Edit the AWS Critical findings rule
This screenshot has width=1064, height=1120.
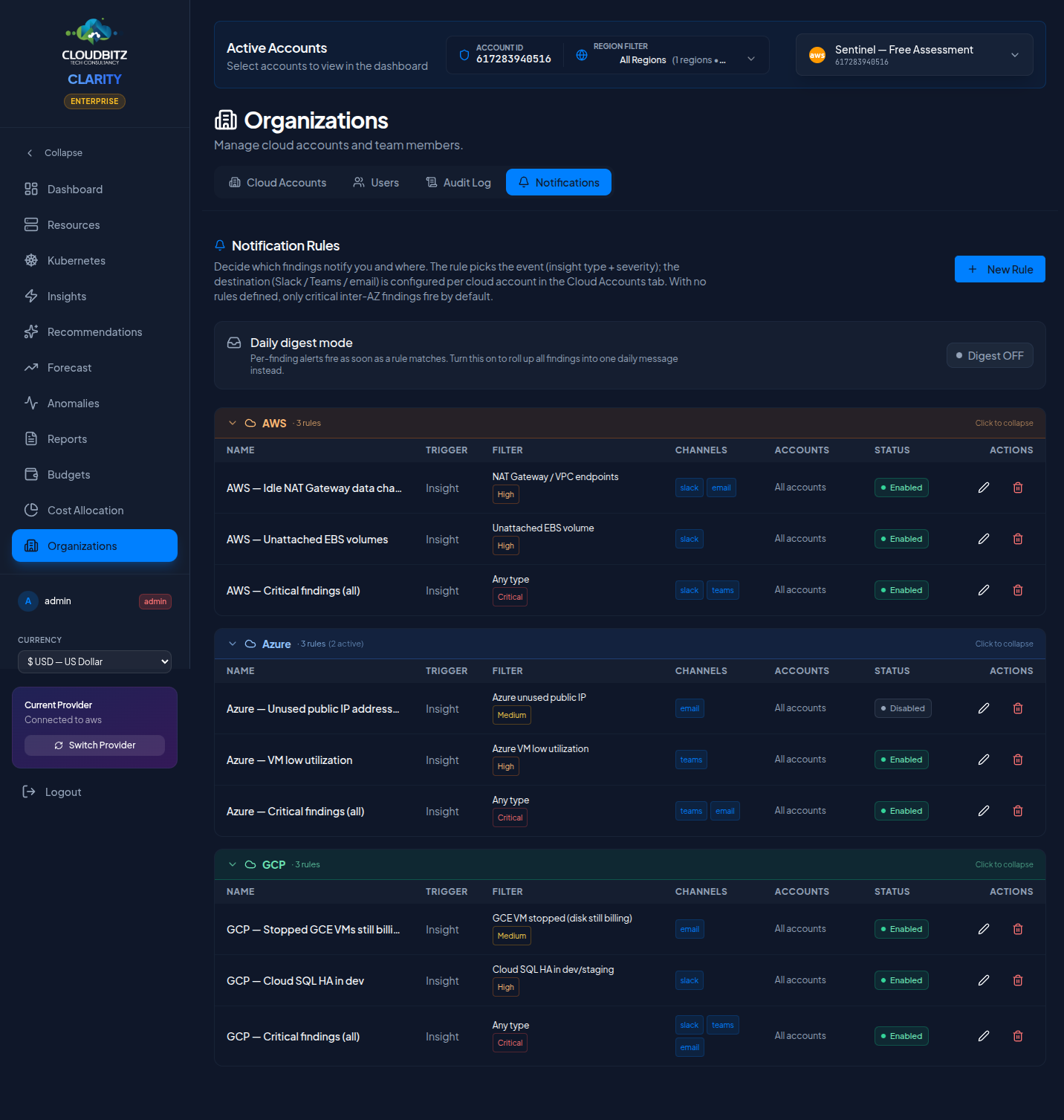coord(984,590)
